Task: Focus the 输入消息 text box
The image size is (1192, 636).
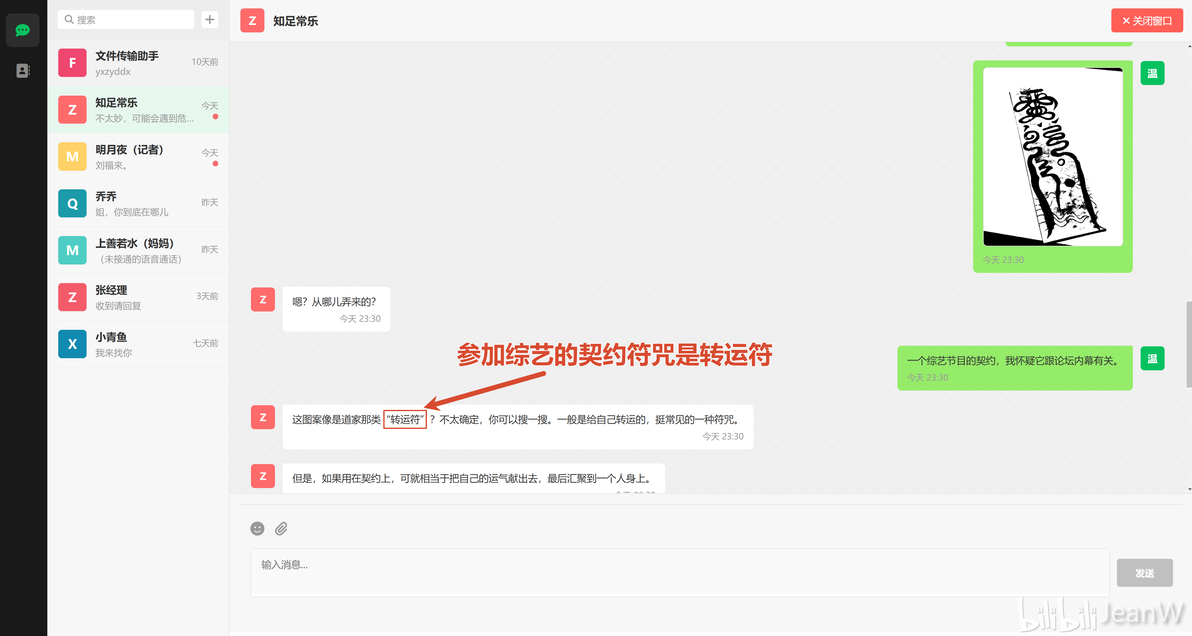Action: pyautogui.click(x=680, y=572)
